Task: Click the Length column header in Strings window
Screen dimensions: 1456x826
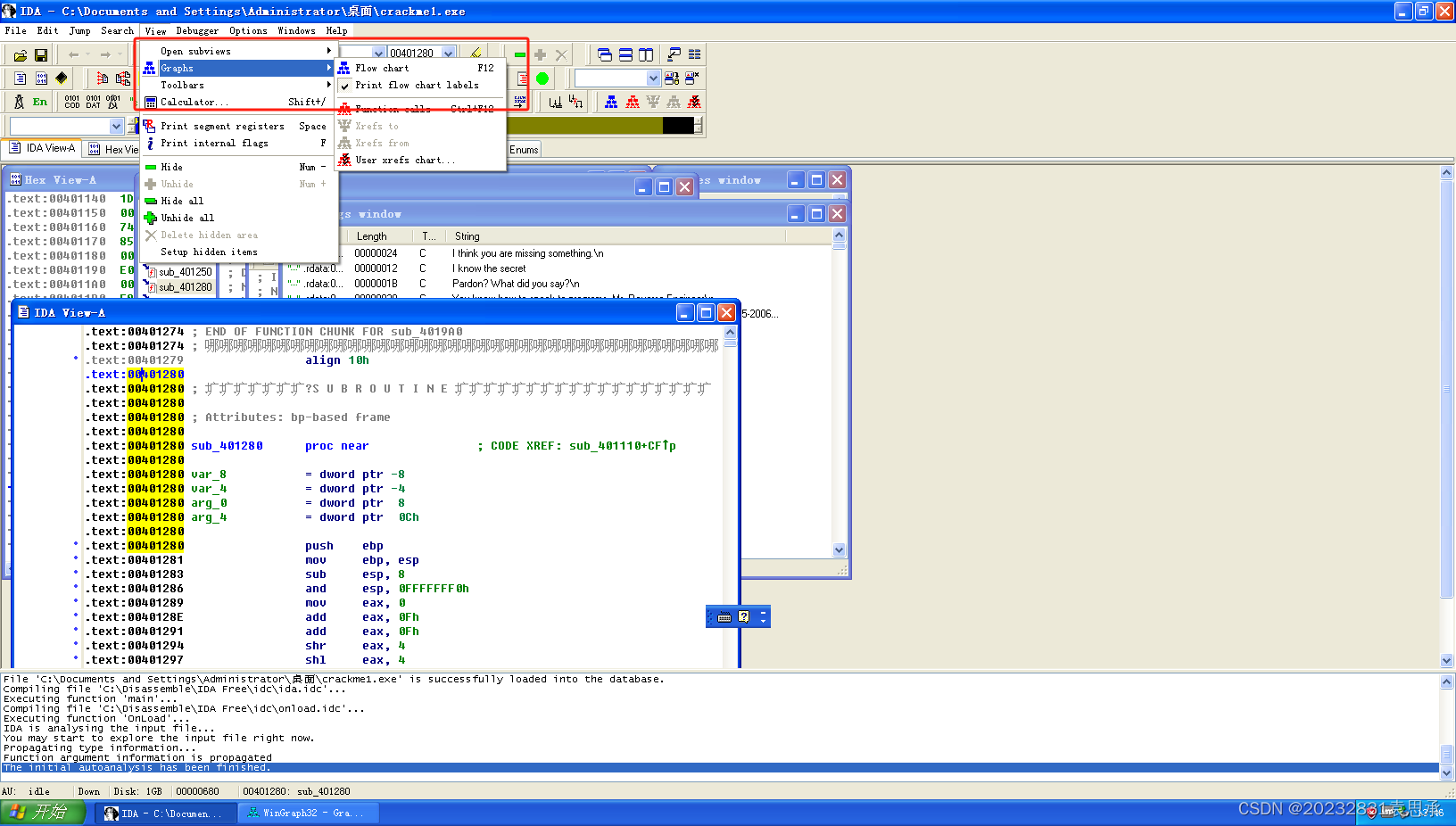Action: pyautogui.click(x=382, y=236)
